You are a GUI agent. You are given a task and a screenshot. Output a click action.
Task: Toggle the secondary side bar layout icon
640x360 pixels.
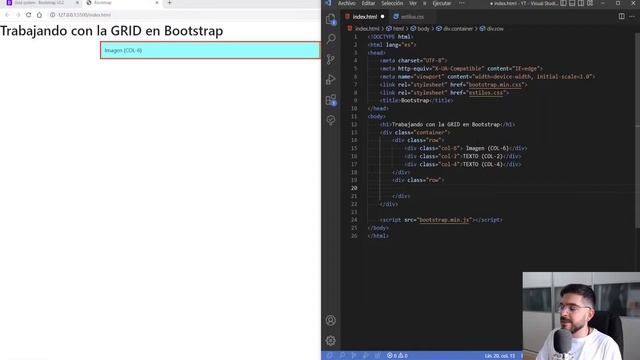pyautogui.click(x=581, y=3)
